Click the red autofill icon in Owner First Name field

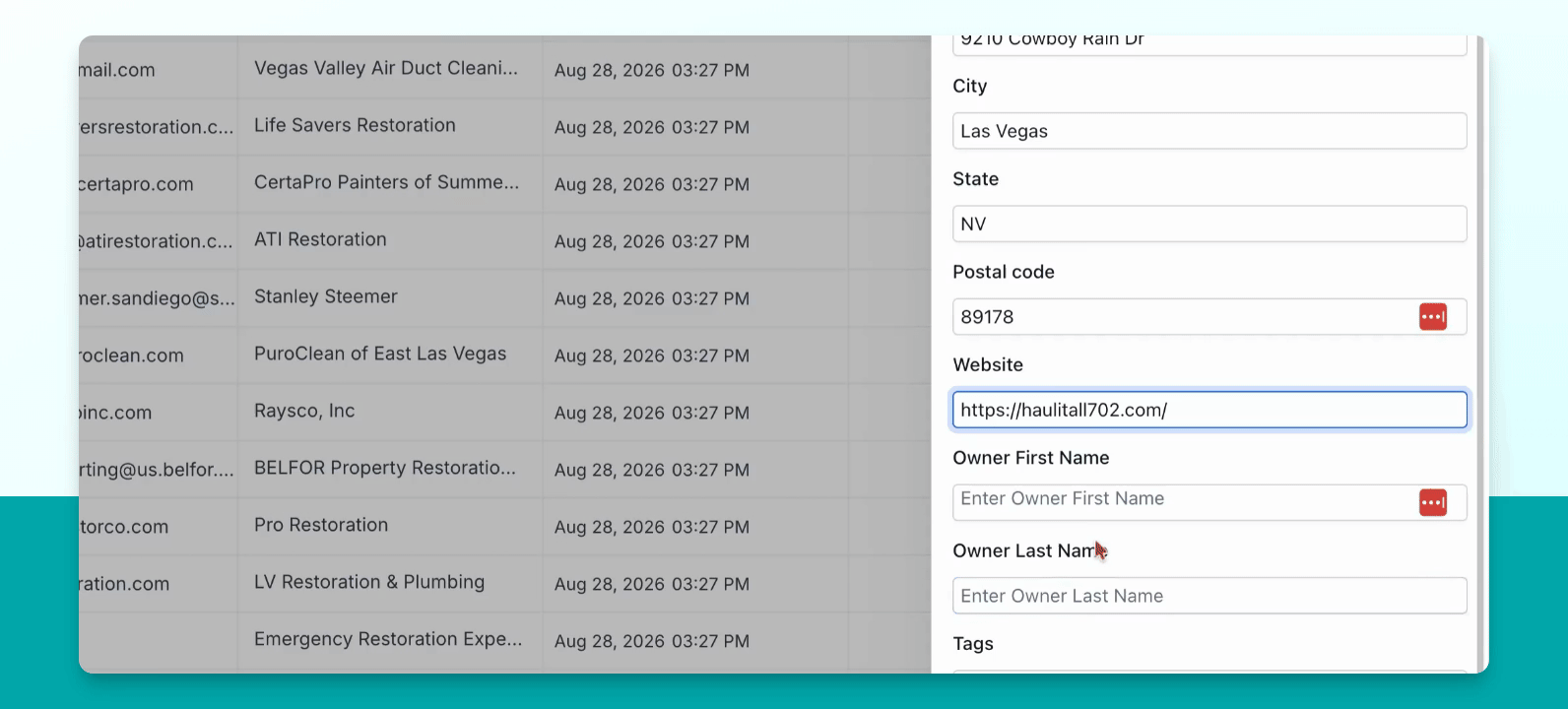[x=1432, y=502]
